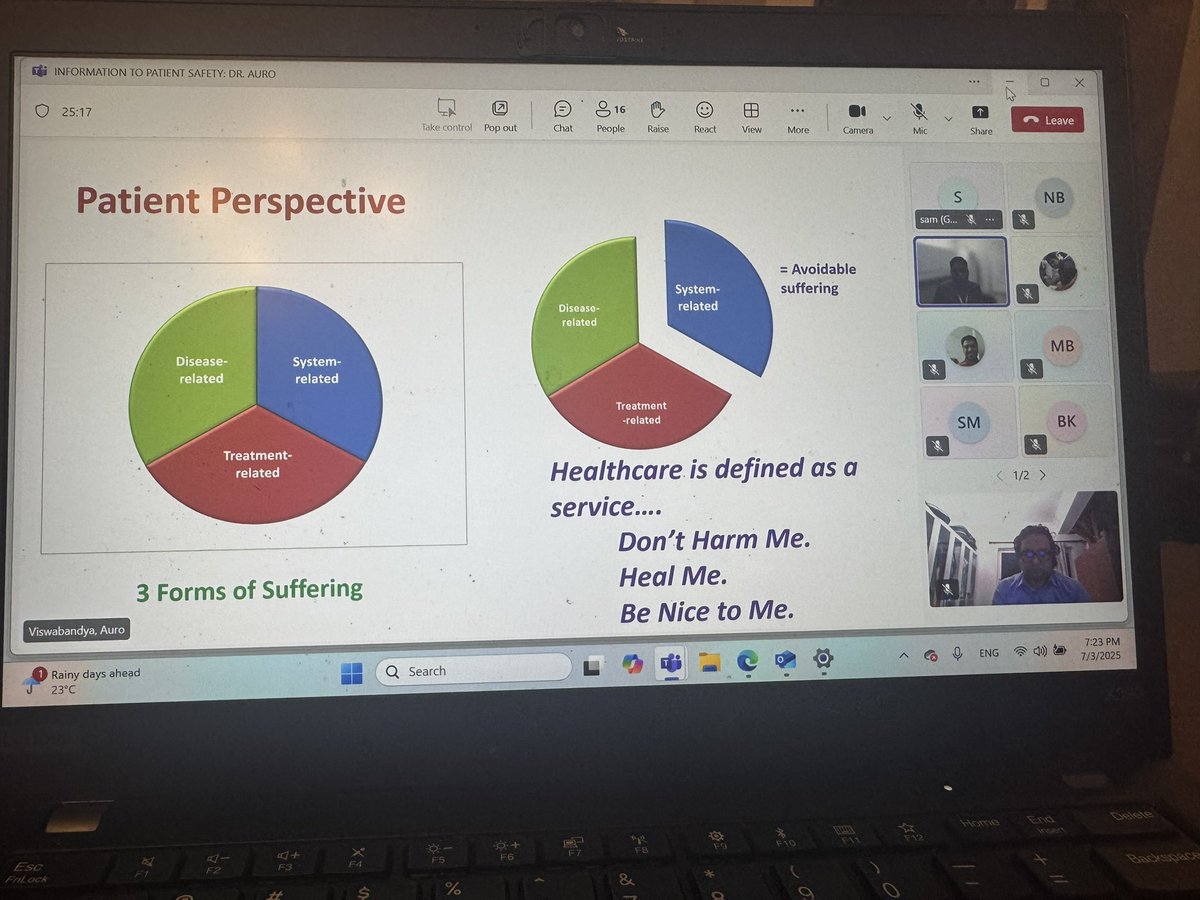
Task: Open the View layout options
Action: coord(751,116)
